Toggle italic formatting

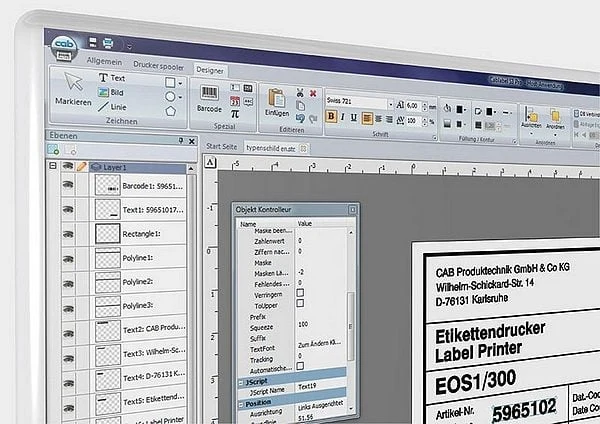pyautogui.click(x=342, y=117)
